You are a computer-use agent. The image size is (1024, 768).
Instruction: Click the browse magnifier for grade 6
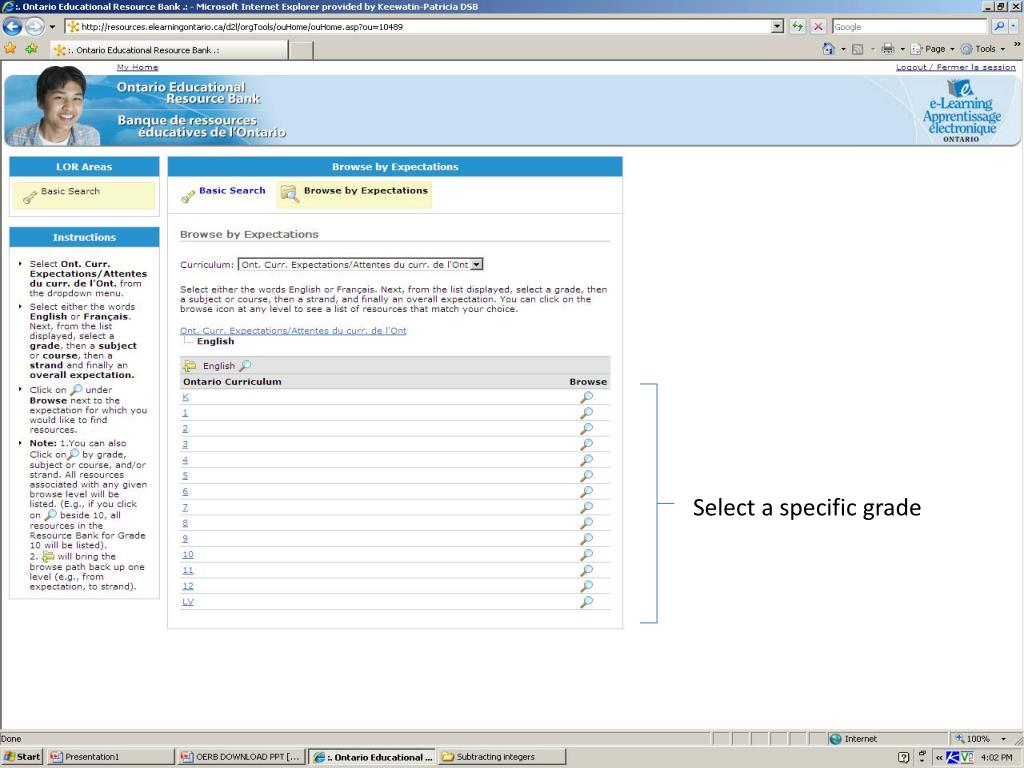[586, 491]
